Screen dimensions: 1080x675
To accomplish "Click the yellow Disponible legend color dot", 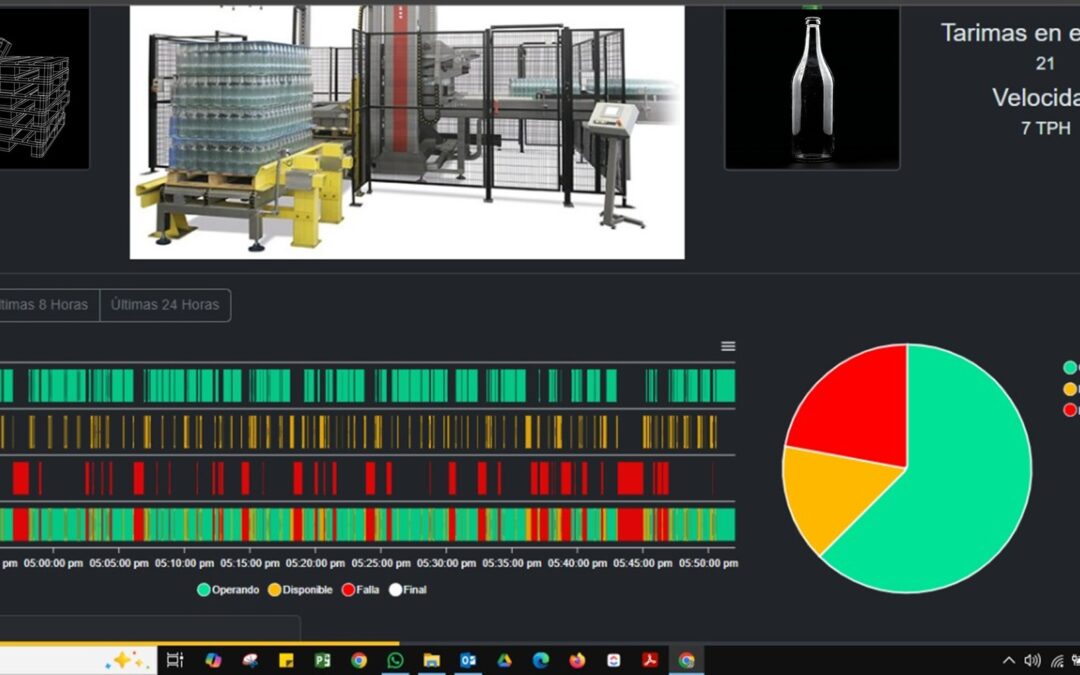I will pyautogui.click(x=273, y=589).
